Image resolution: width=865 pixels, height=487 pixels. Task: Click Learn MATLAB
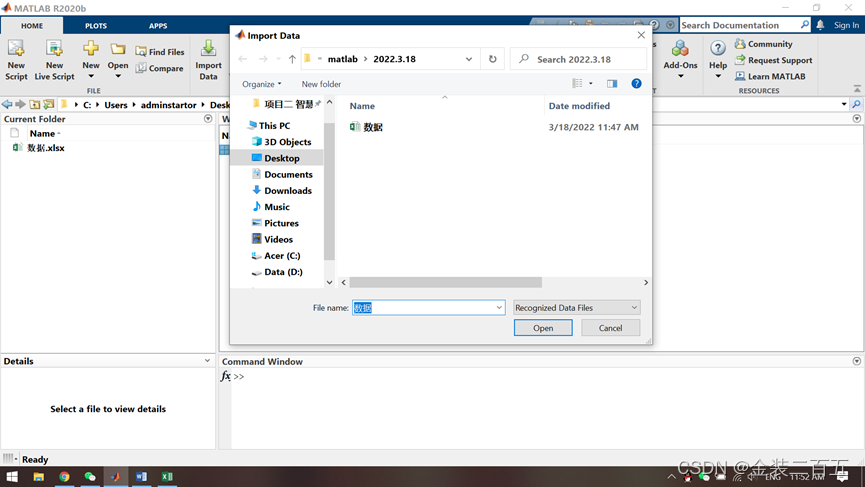(771, 76)
